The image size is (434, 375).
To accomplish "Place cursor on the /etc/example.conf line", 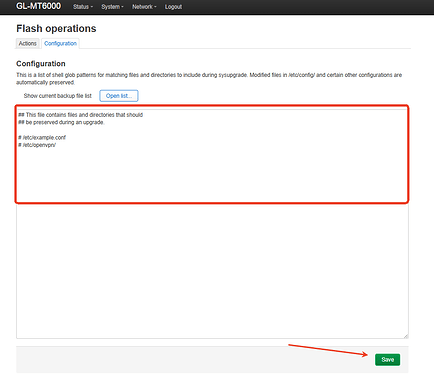I will pyautogui.click(x=42, y=137).
